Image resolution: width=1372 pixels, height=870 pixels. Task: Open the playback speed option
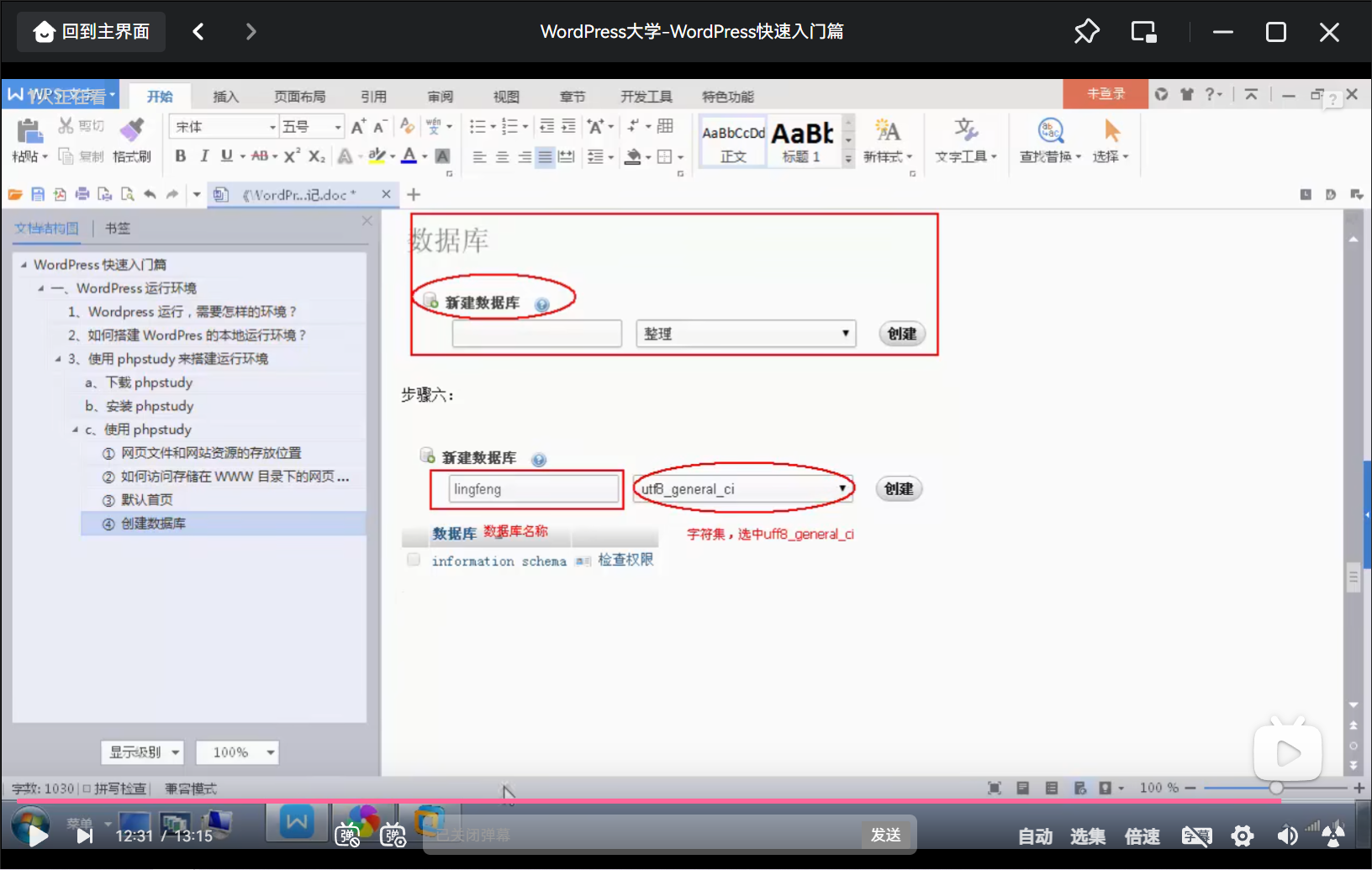(x=1142, y=836)
